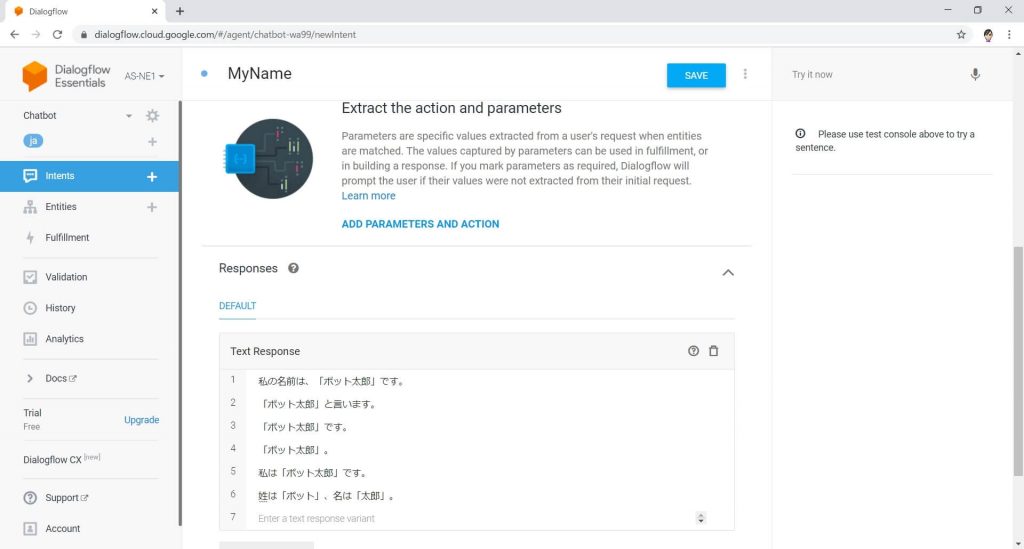Click the Trial Free plan label
This screenshot has width=1024, height=549.
[x=32, y=419]
